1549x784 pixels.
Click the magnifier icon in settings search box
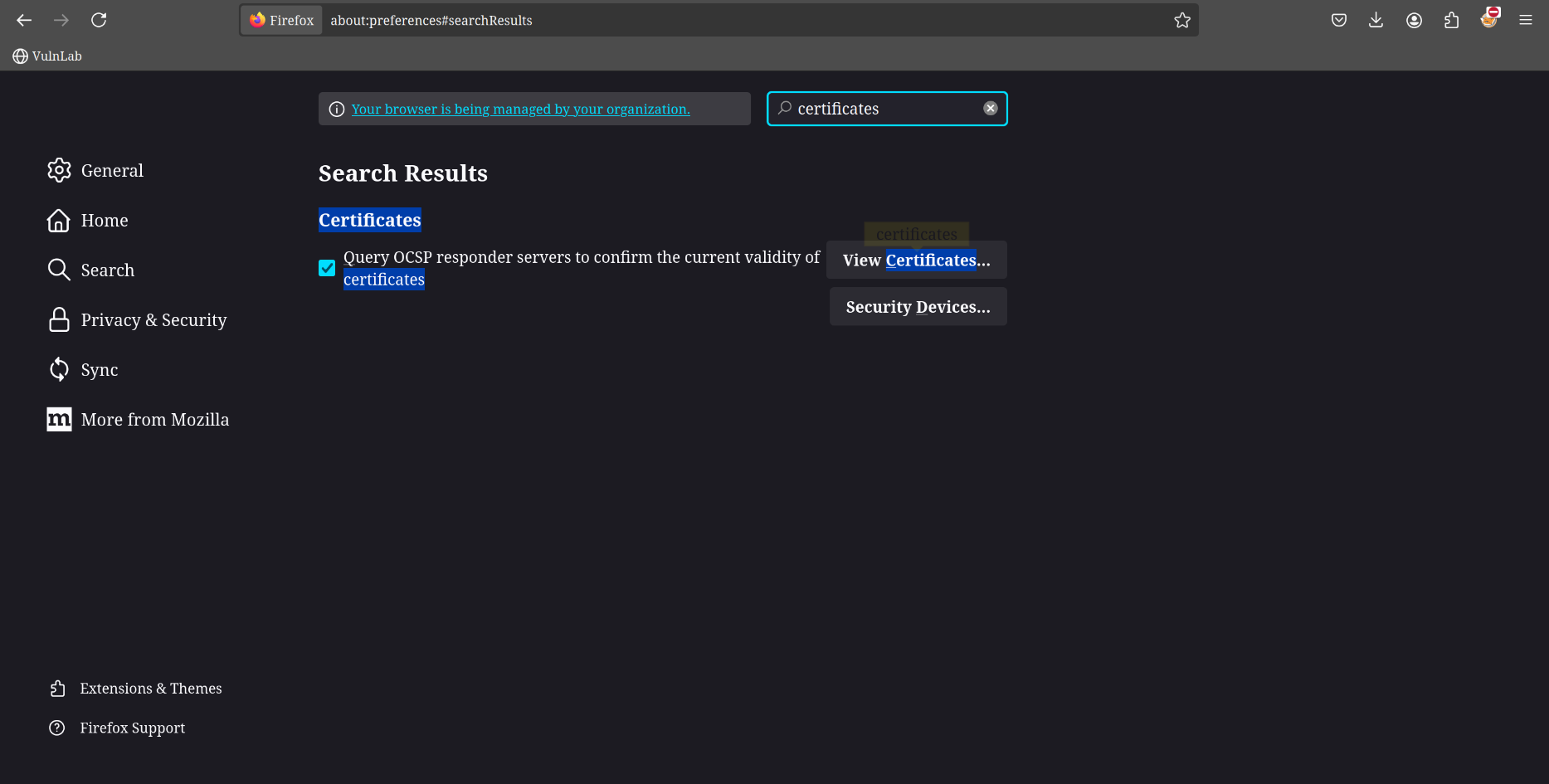click(784, 108)
